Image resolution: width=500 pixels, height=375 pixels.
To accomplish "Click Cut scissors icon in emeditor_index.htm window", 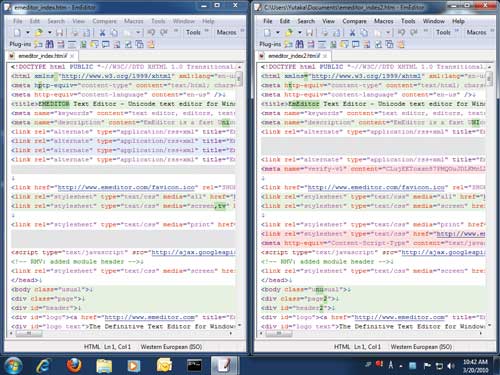I will coord(102,32).
